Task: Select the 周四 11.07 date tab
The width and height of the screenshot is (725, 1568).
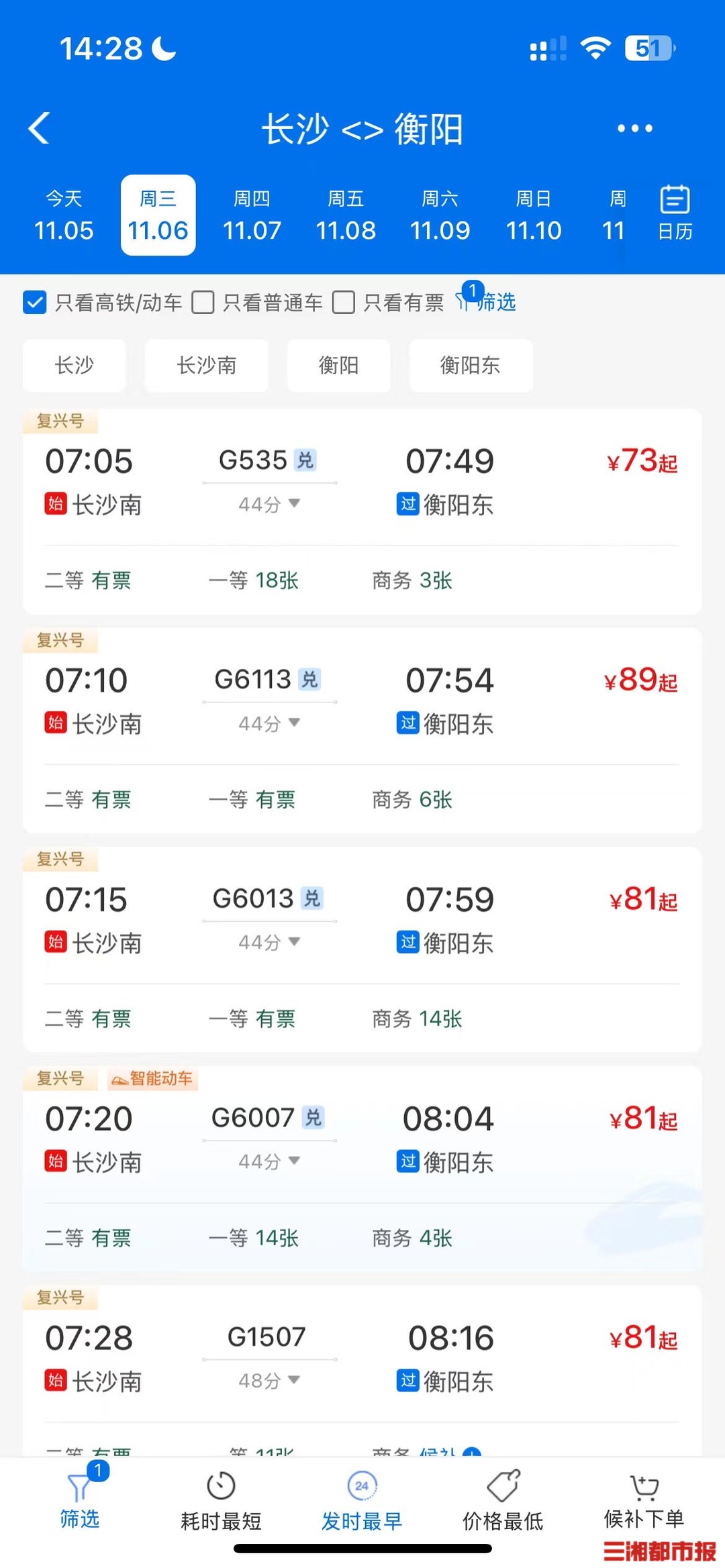Action: tap(252, 215)
